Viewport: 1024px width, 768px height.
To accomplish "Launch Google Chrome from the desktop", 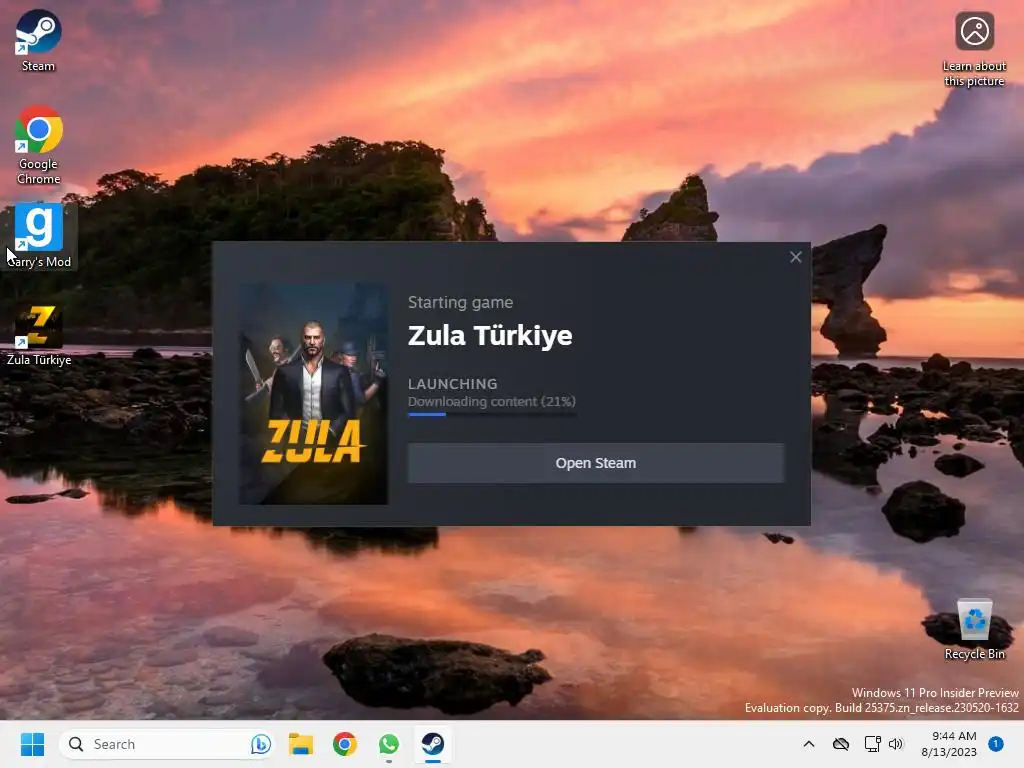I will (39, 145).
